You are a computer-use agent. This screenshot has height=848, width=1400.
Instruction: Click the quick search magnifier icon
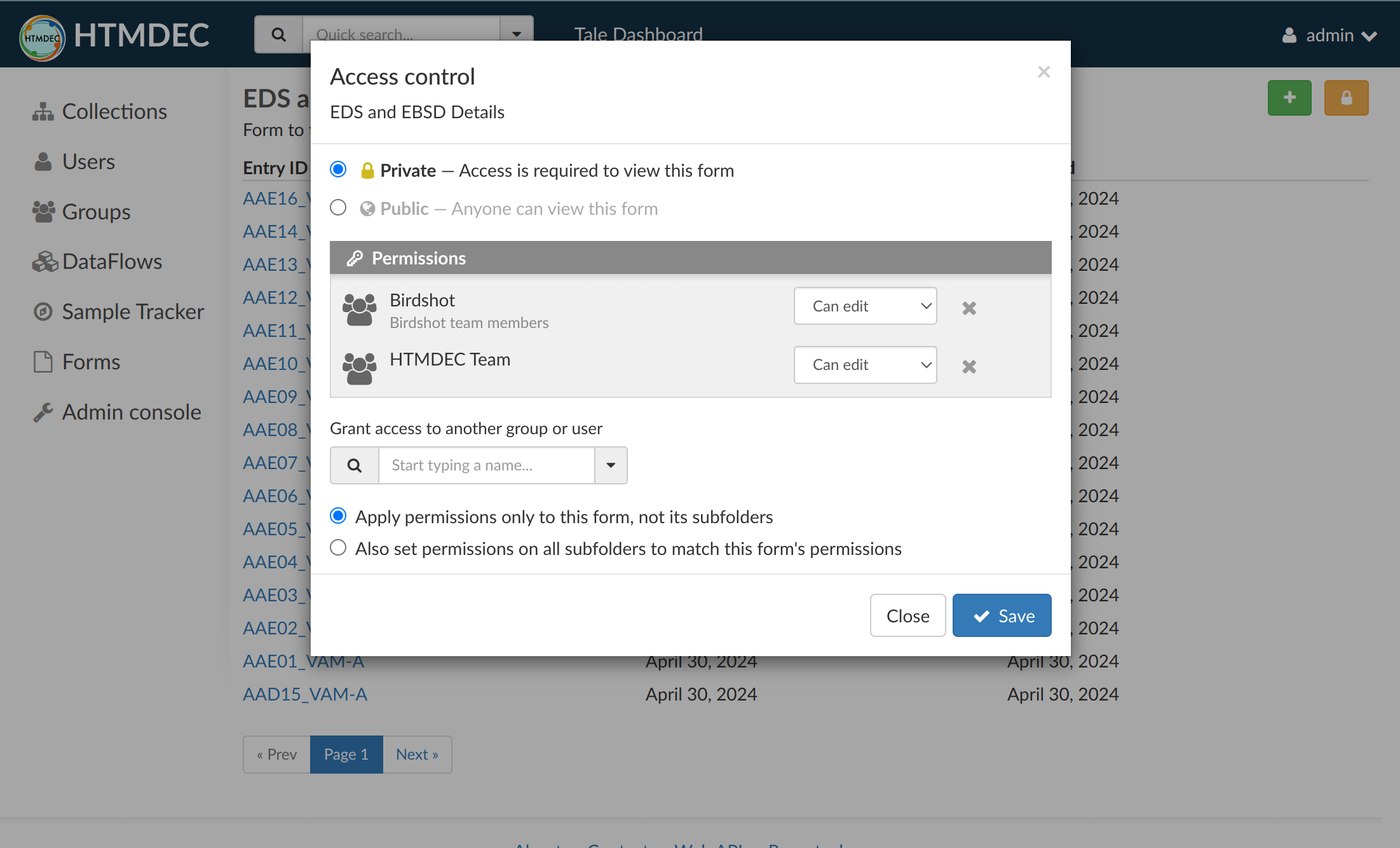tap(278, 34)
